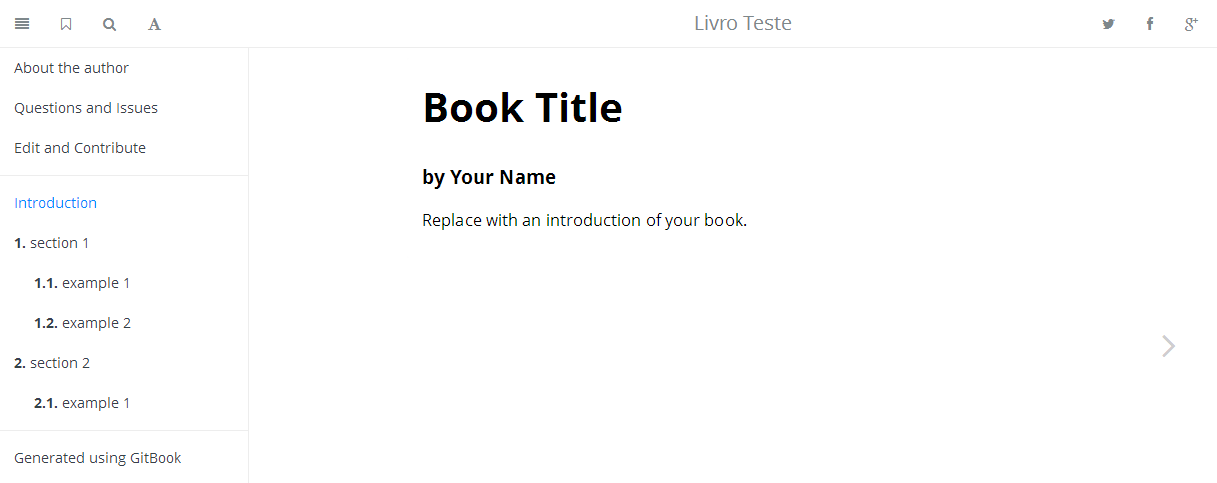Open font settings icon

click(154, 24)
